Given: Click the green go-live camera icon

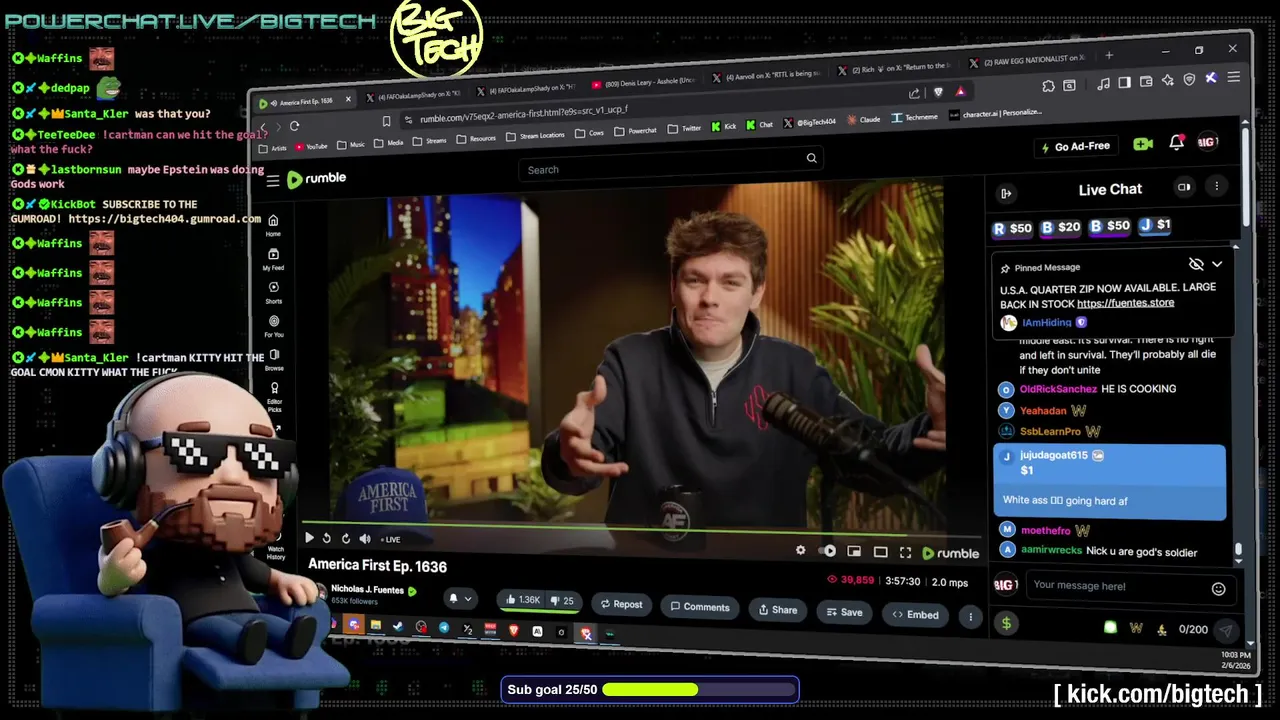Looking at the screenshot, I should pyautogui.click(x=1143, y=144).
